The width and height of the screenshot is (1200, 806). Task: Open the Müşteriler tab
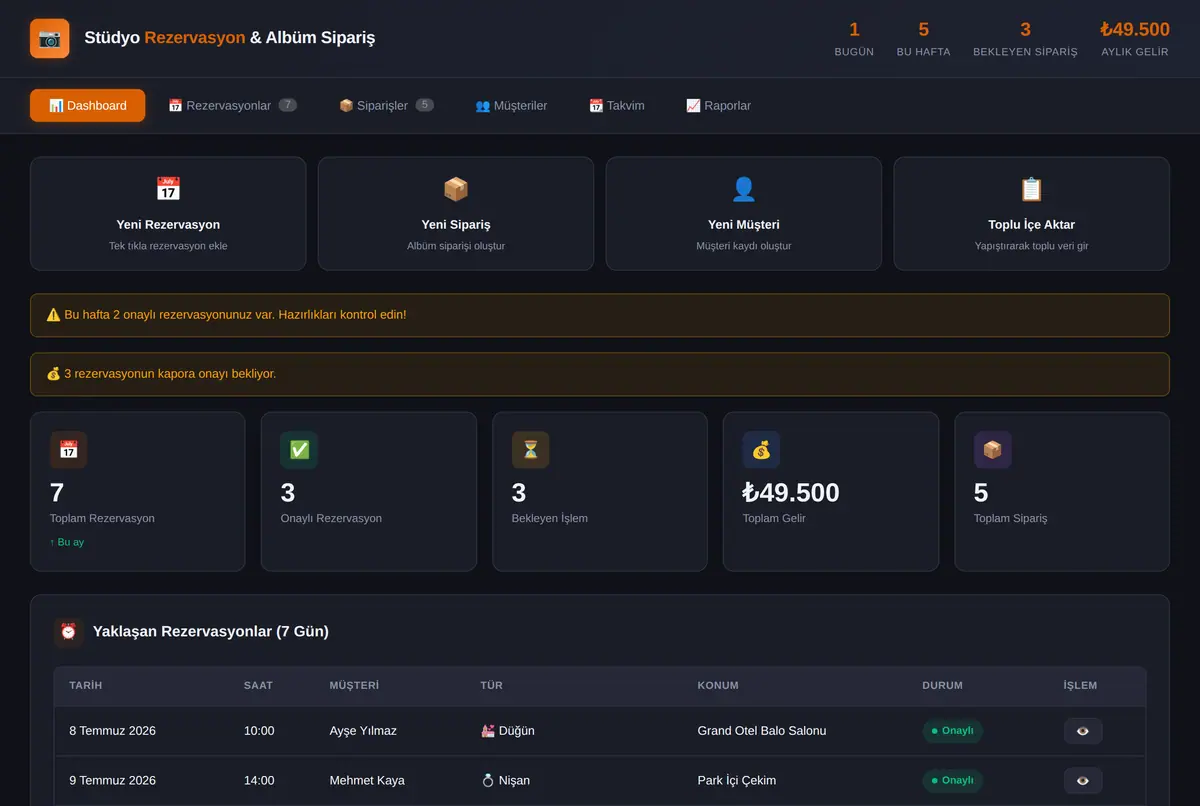pyautogui.click(x=511, y=105)
